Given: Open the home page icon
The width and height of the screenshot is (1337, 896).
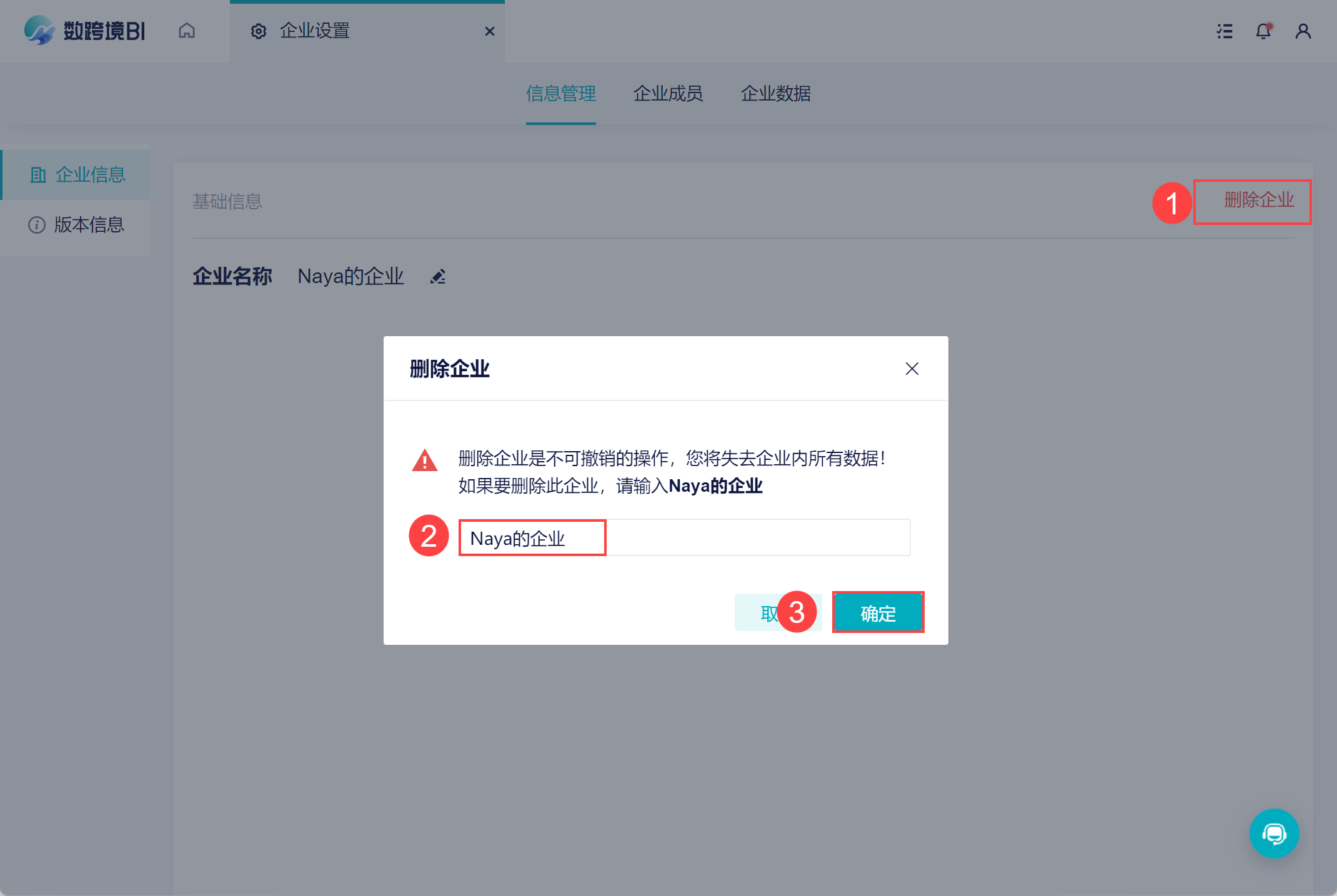Looking at the screenshot, I should pyautogui.click(x=187, y=31).
